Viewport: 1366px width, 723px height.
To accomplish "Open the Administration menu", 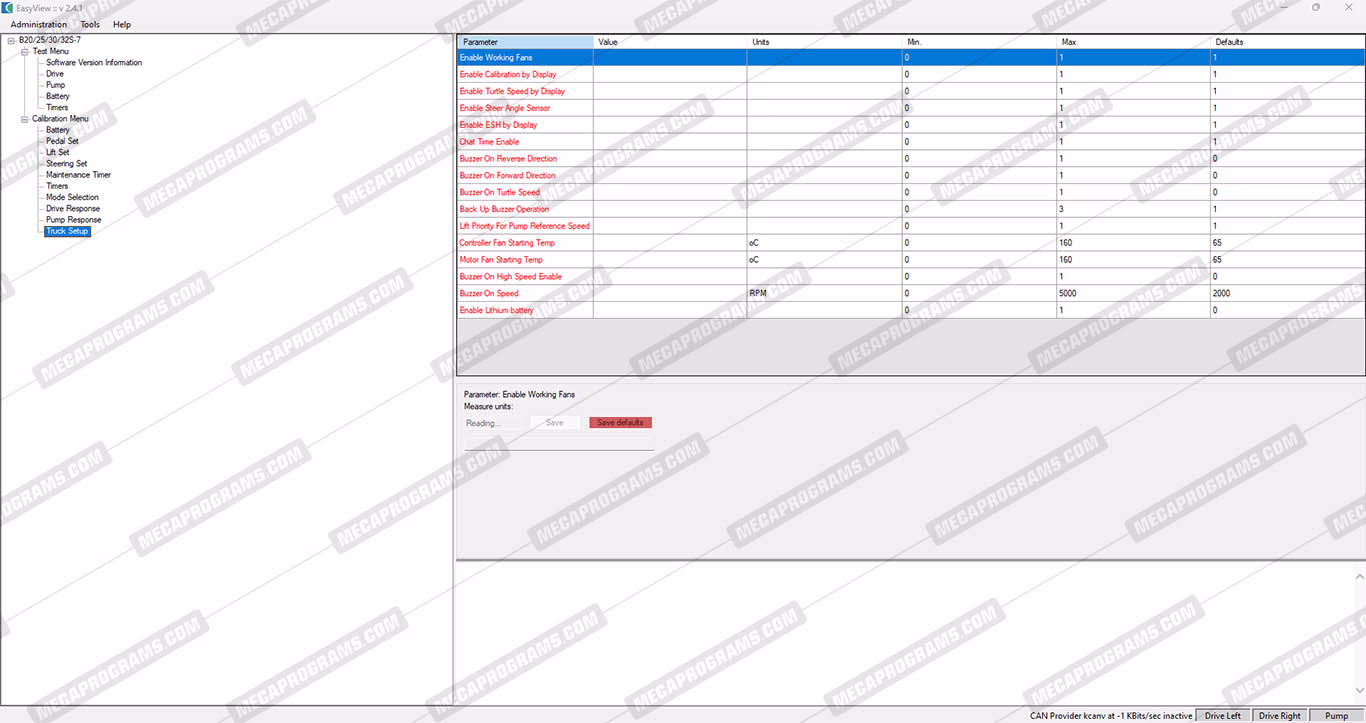I will tap(39, 24).
